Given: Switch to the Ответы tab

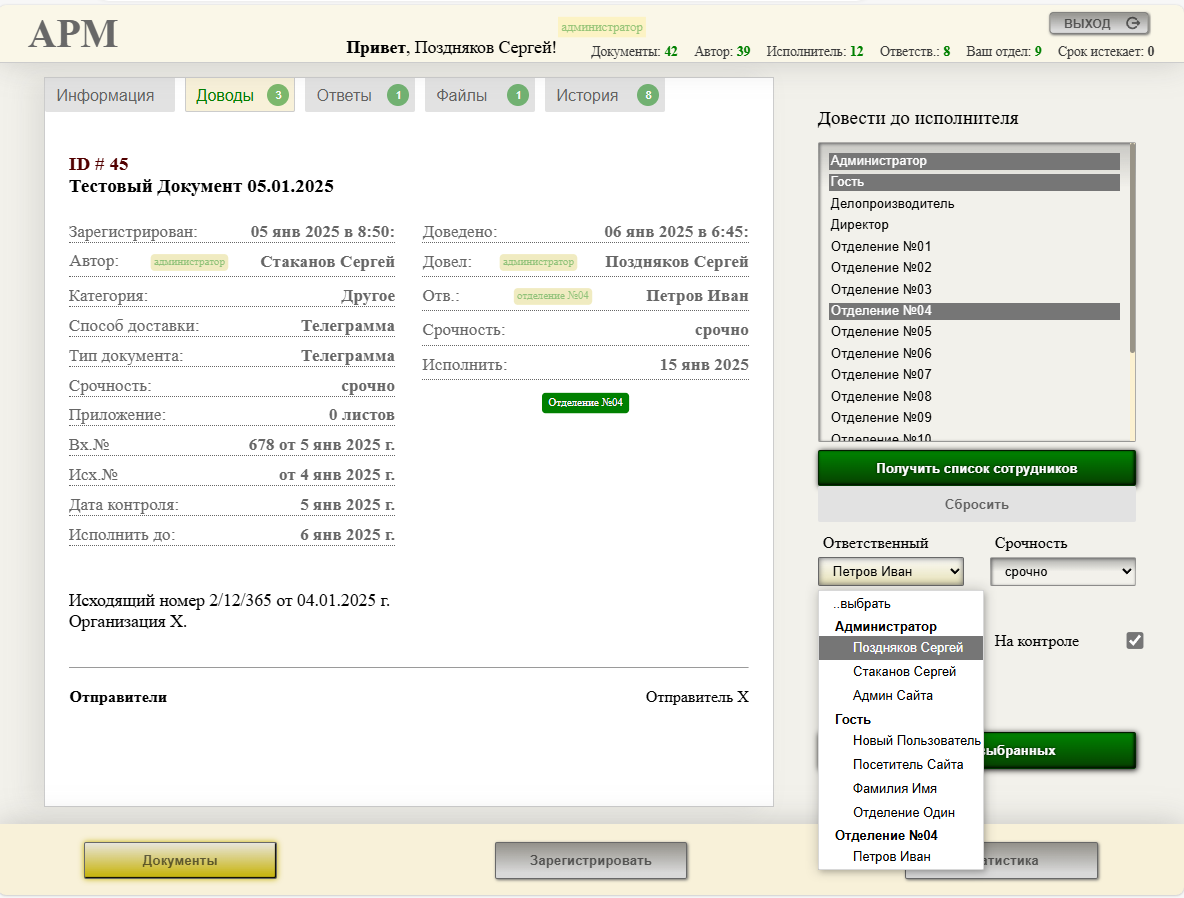Looking at the screenshot, I should click(359, 95).
